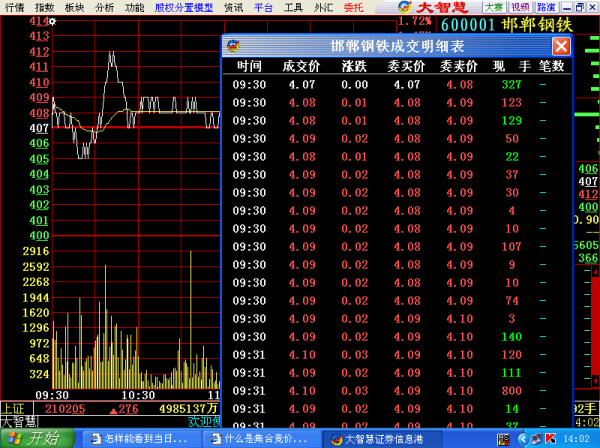
Task: Open the 指数 menu
Action: tap(44, 7)
